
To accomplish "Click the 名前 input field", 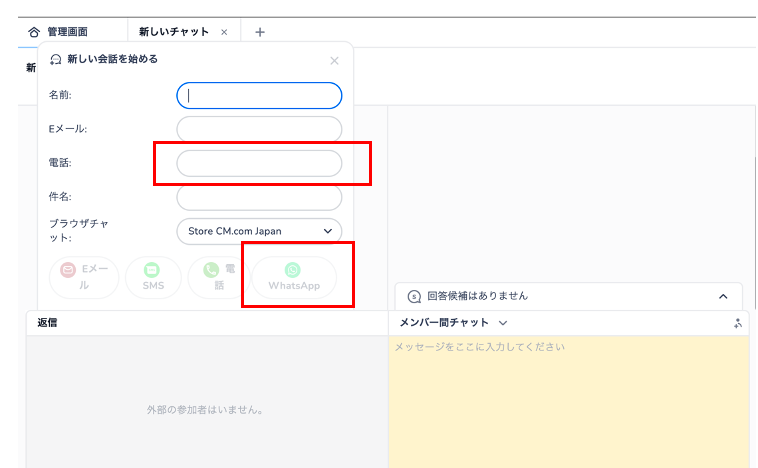I will click(259, 95).
